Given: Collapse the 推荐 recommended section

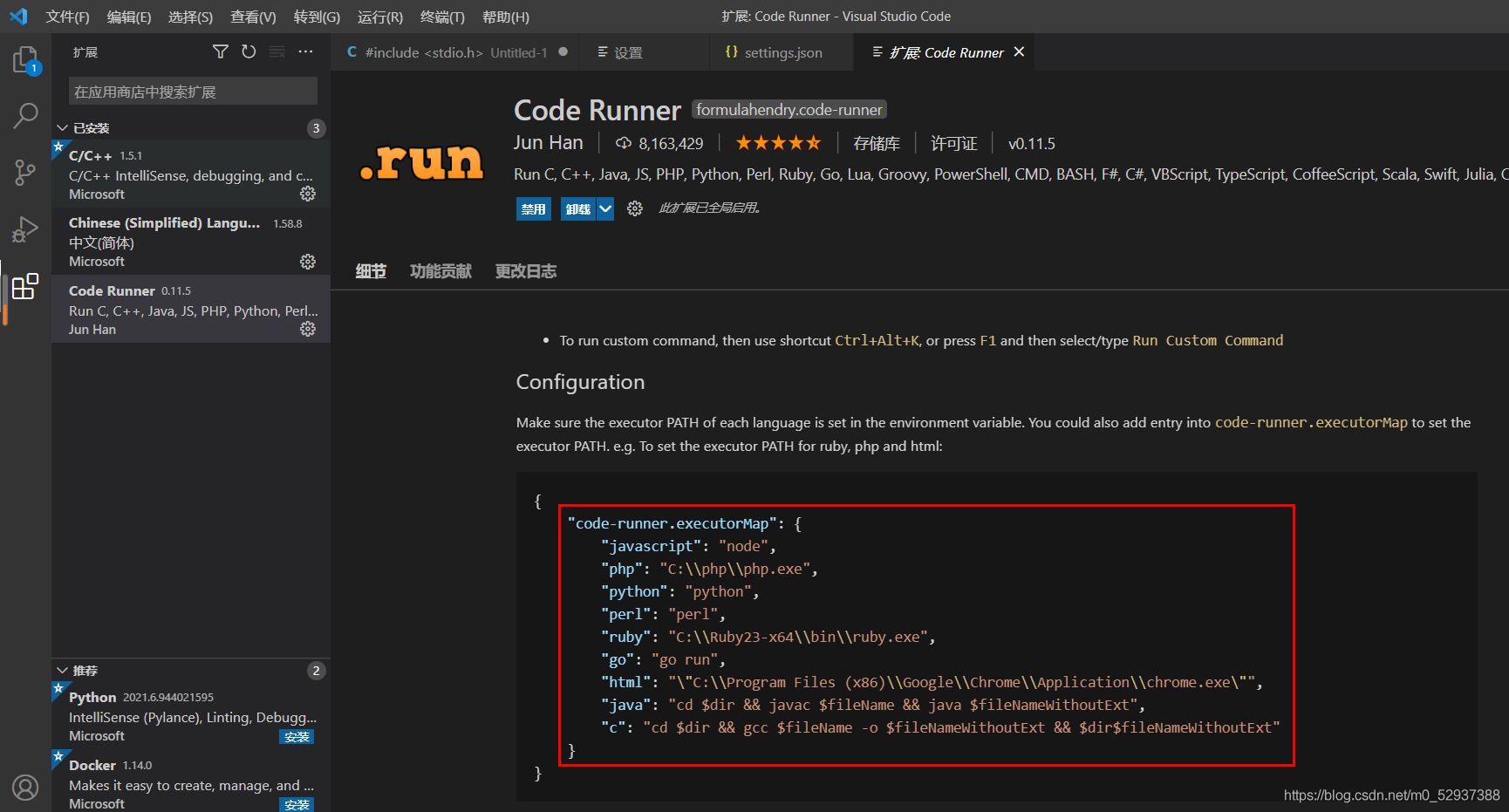Looking at the screenshot, I should [x=63, y=671].
